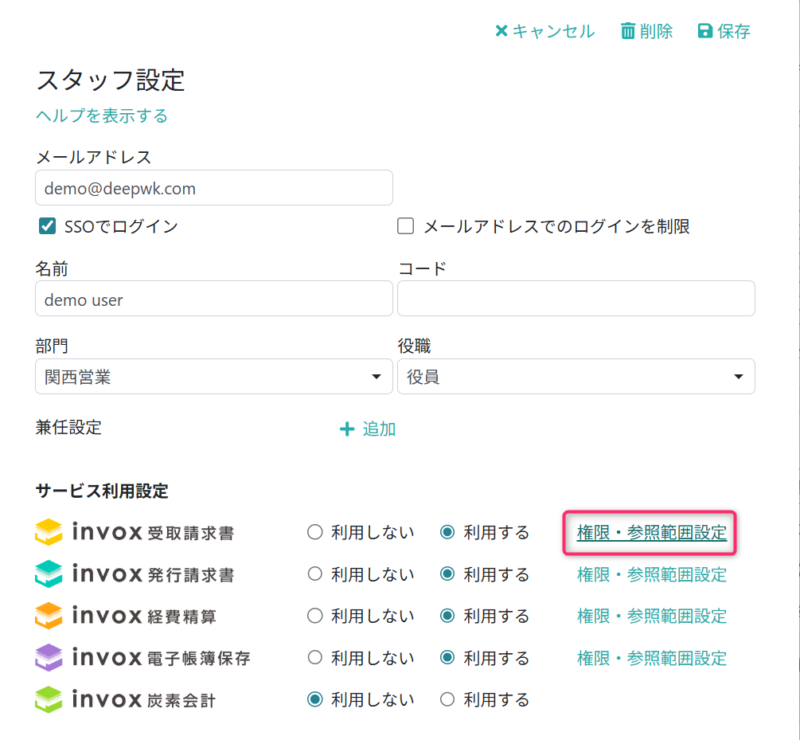Select 利用しない for 受取請求書
The height and width of the screenshot is (740, 800).
[x=315, y=532]
